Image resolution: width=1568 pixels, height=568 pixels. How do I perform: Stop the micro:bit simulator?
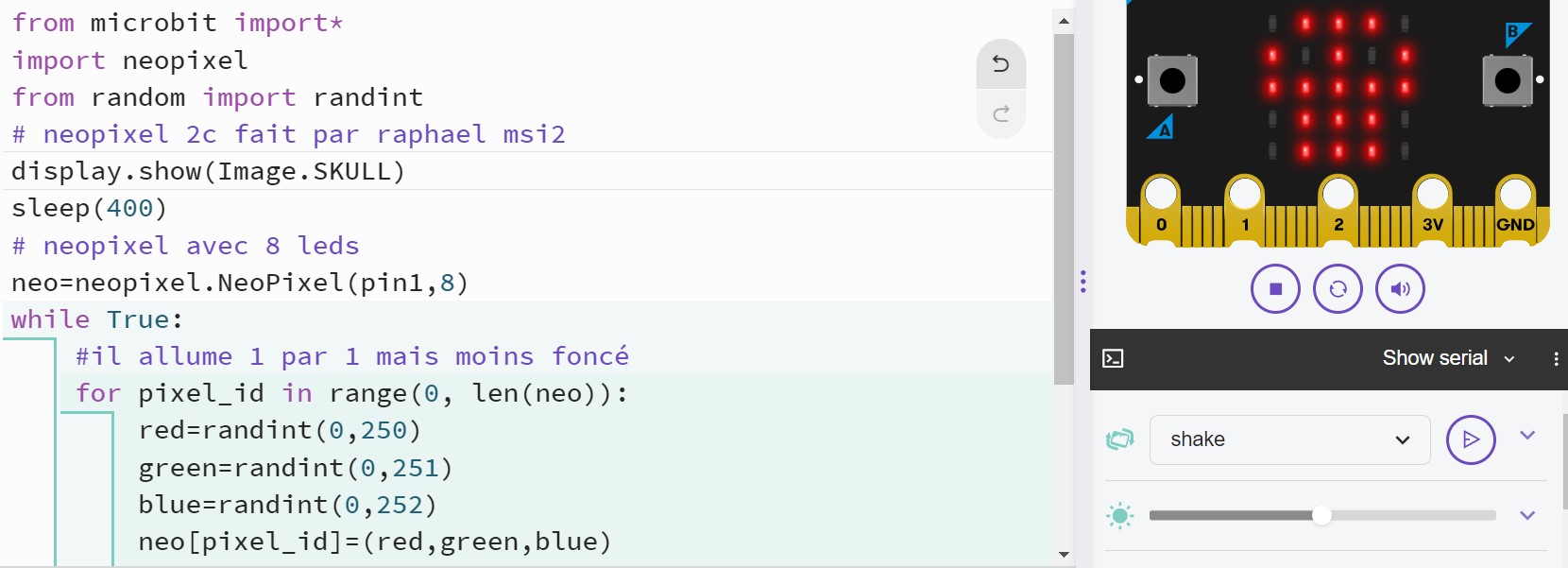(x=1275, y=289)
